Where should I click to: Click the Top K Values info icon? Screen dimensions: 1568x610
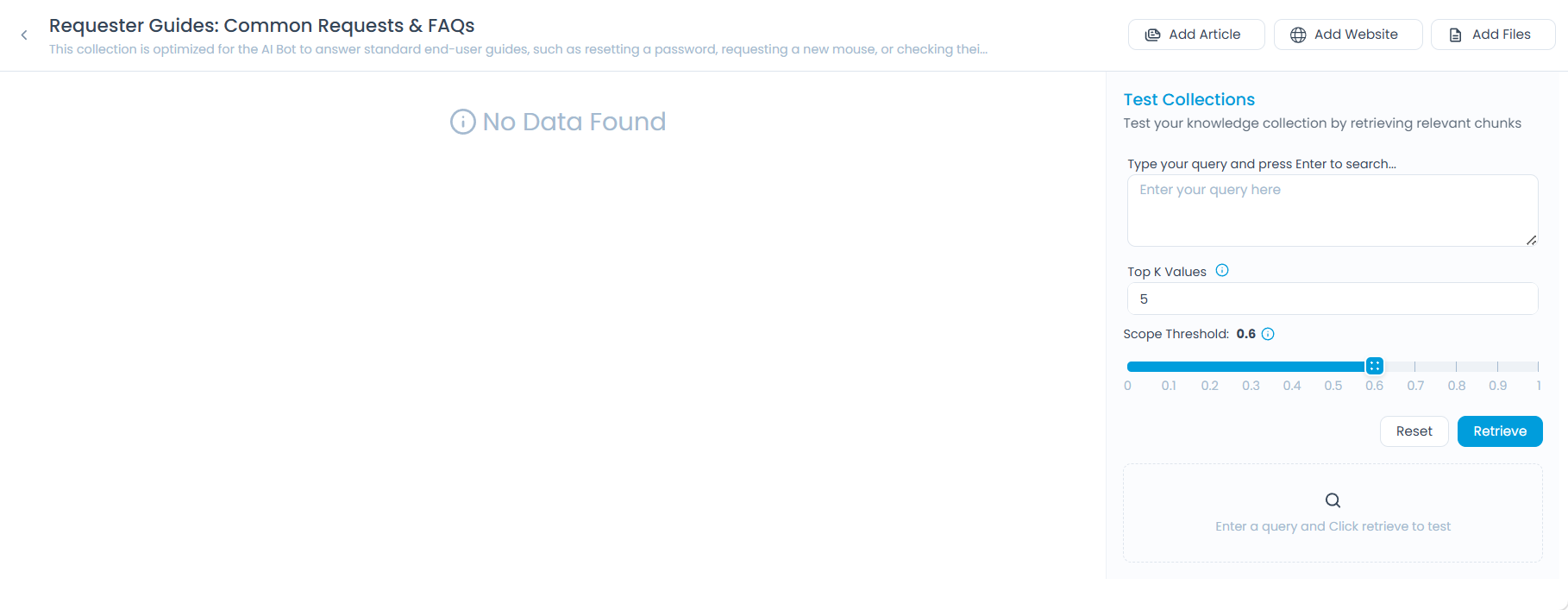coord(1221,271)
